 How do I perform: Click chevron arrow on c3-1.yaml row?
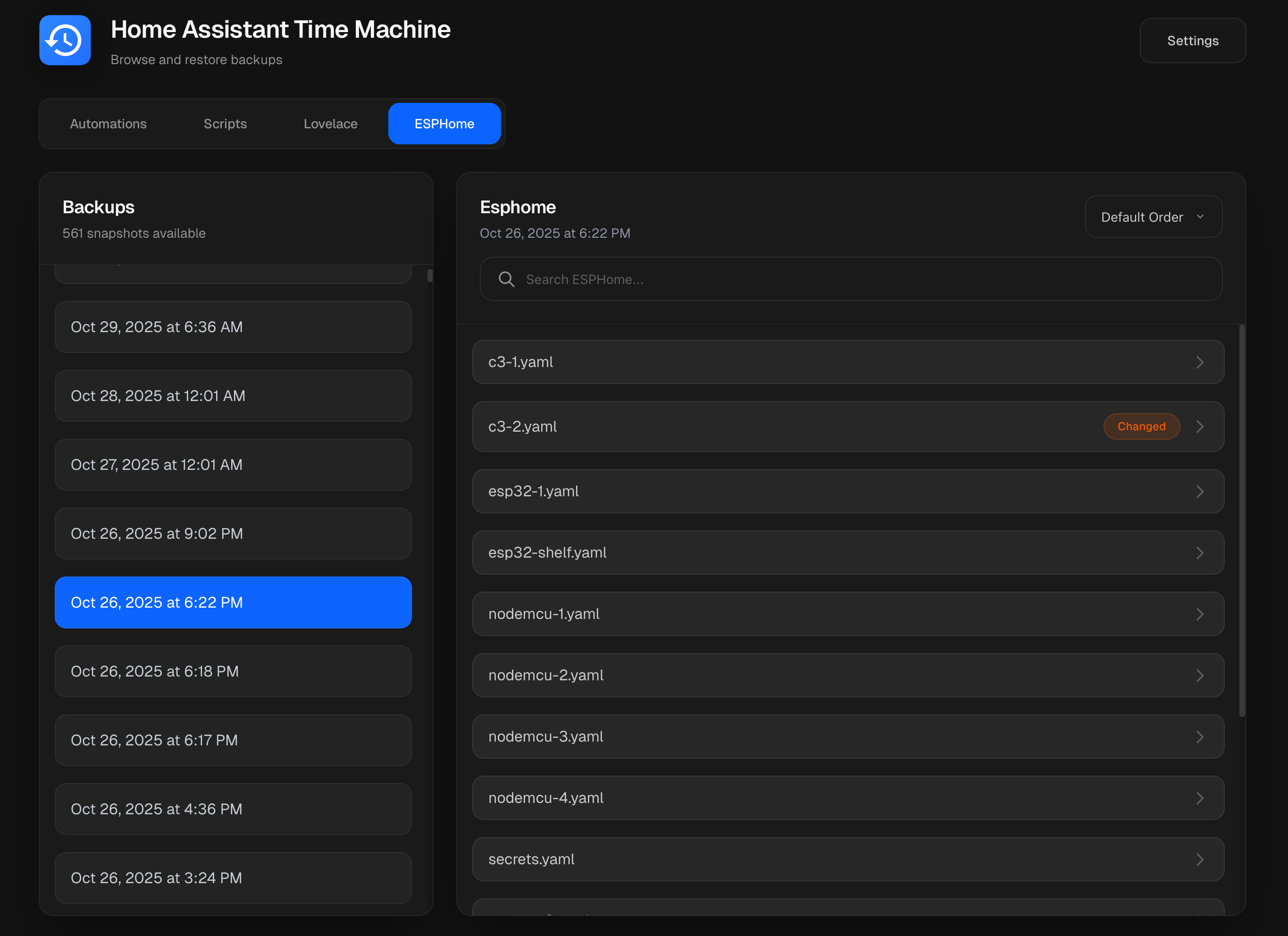1199,362
